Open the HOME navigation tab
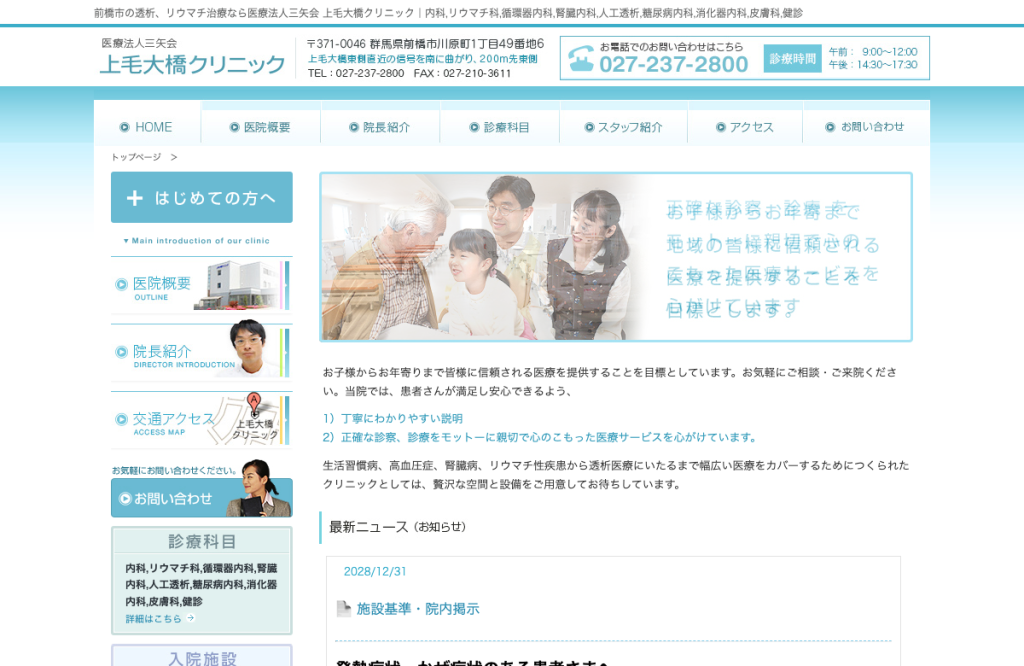The width and height of the screenshot is (1024, 666). (147, 127)
